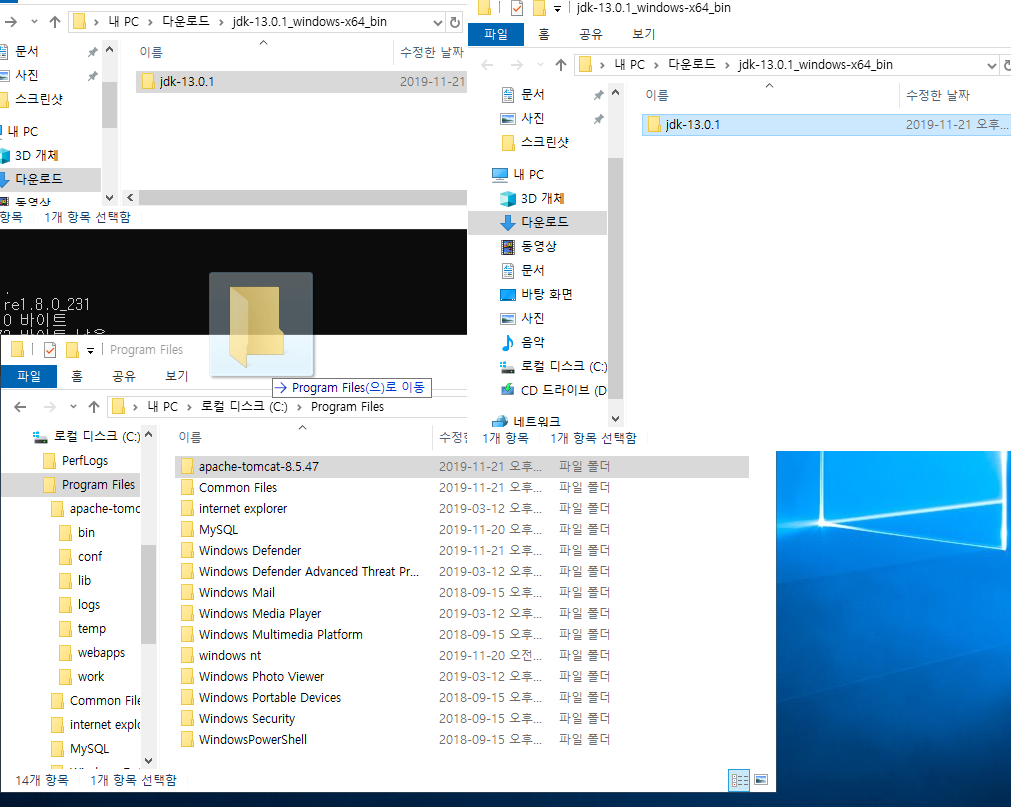Screen dimensions: 1011x807
Task: Select windows nt folder in file list
Action: tap(462, 656)
